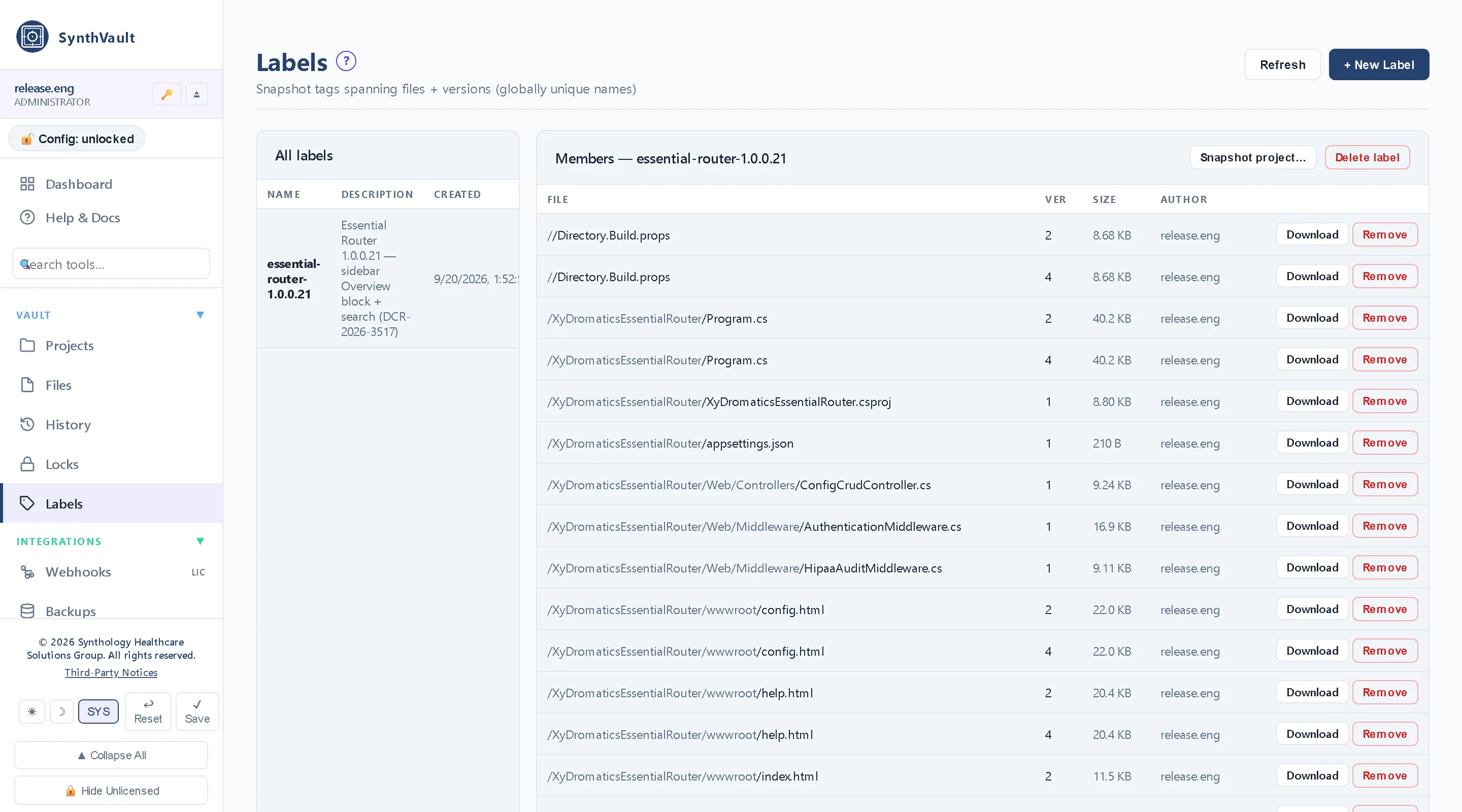Viewport: 1462px width, 812px height.
Task: Remove appsettings.json from the label
Action: coord(1385,443)
